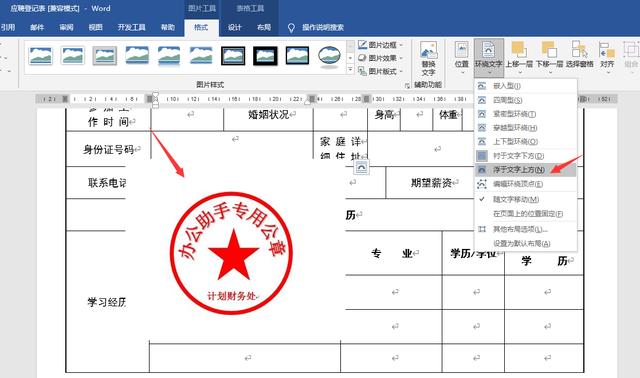Viewport: 640px width, 378px height.
Task: Click the 环绕文字 (Wrap Text) ribbon button
Action: click(x=489, y=57)
